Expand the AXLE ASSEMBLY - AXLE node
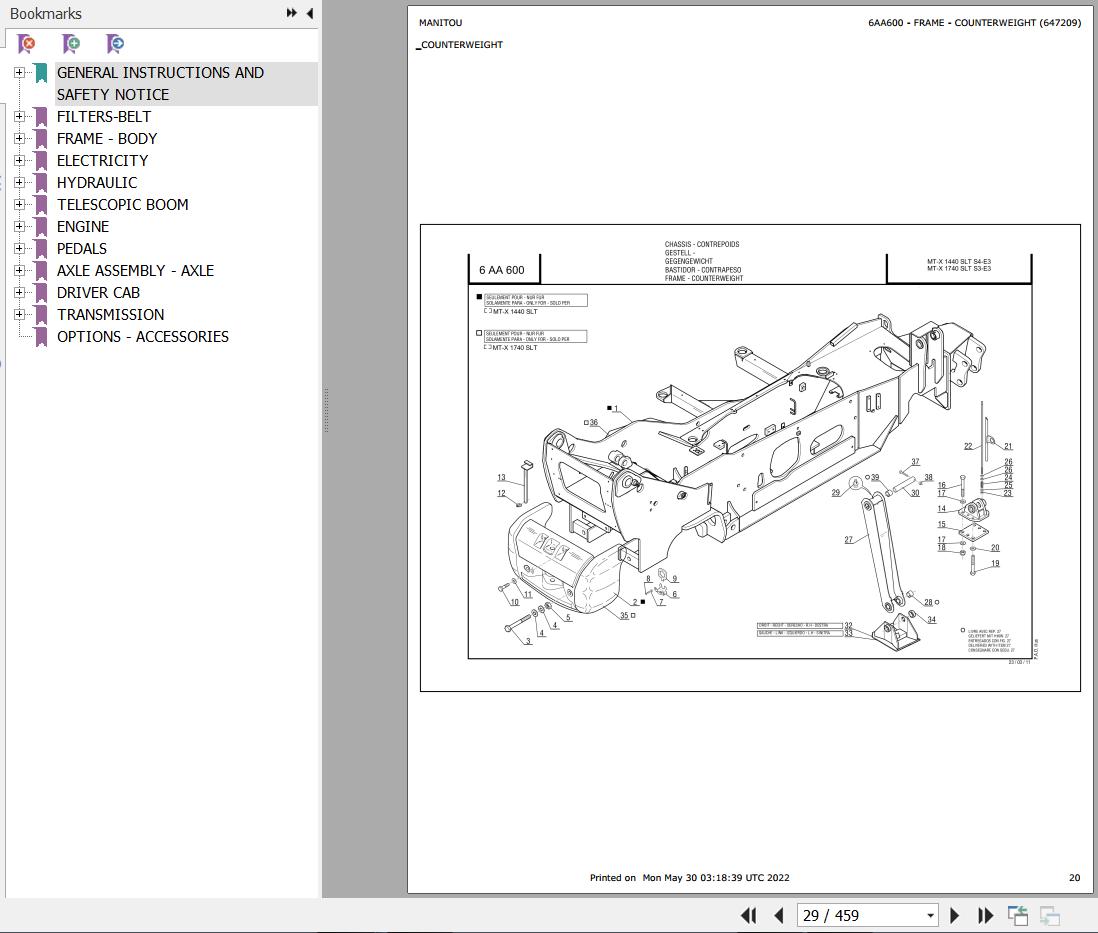Screen dimensions: 1098x933 click(x=19, y=270)
